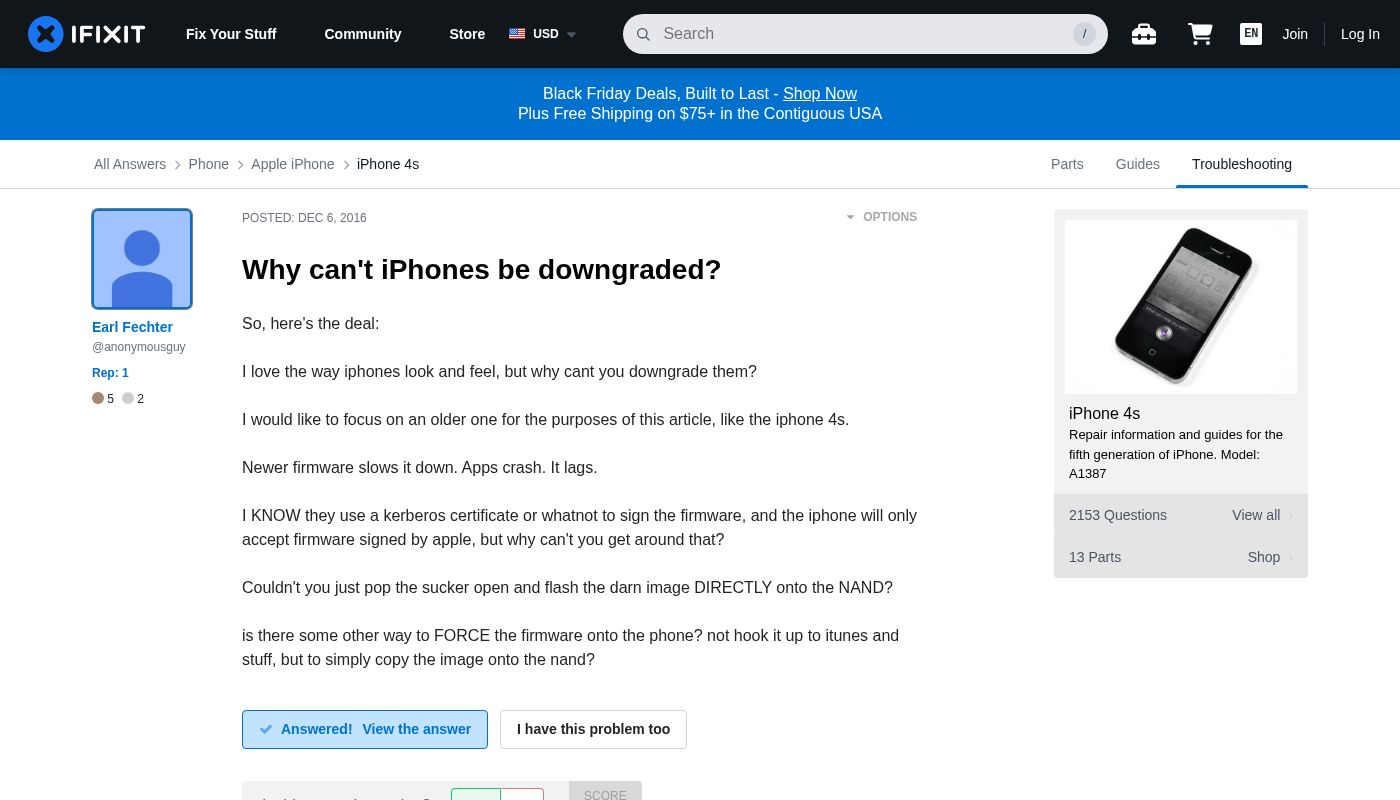Click the slash shortcut badge in search
1400x800 pixels.
coord(1084,34)
